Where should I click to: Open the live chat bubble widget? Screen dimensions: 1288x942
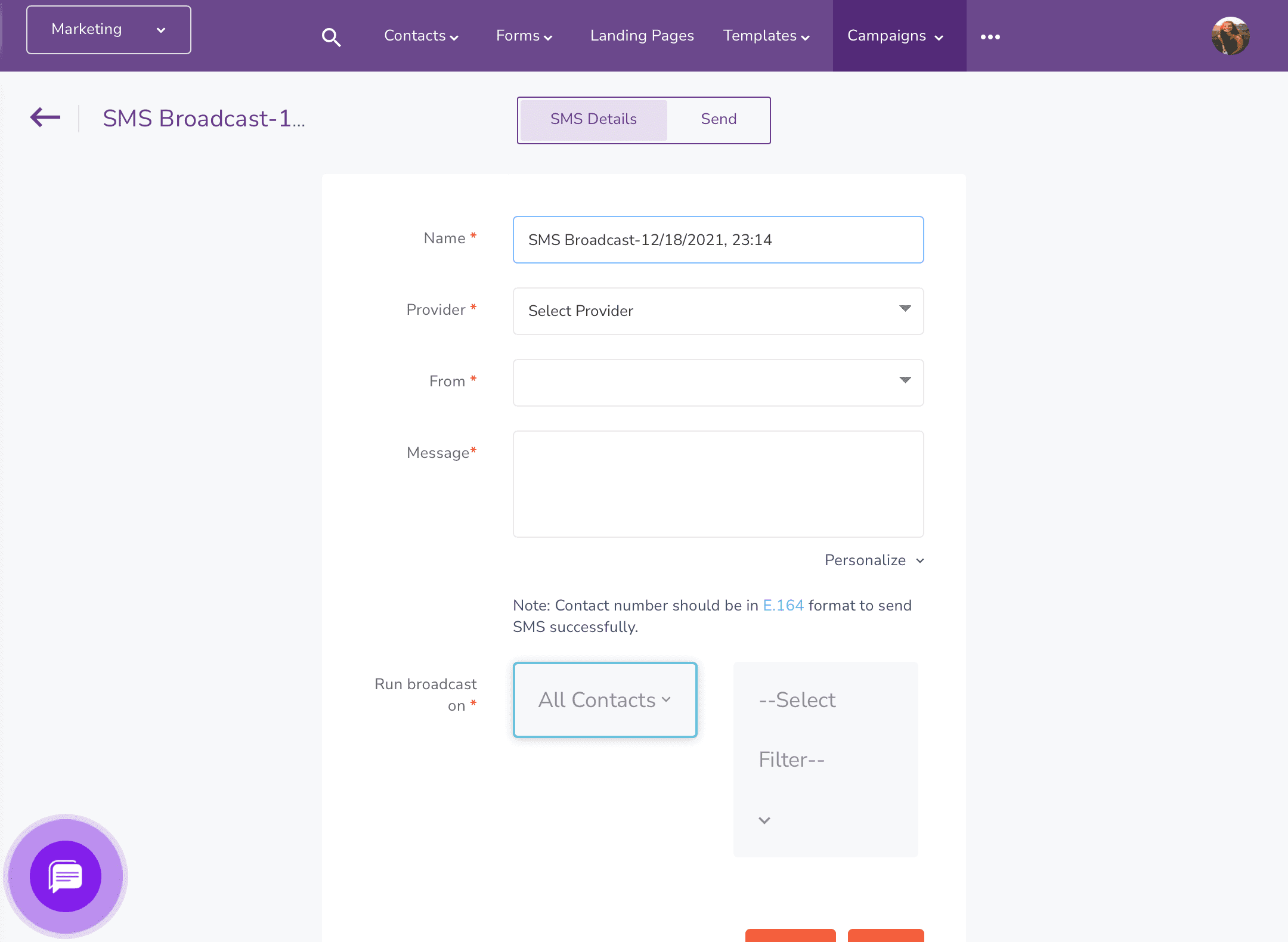tap(66, 876)
